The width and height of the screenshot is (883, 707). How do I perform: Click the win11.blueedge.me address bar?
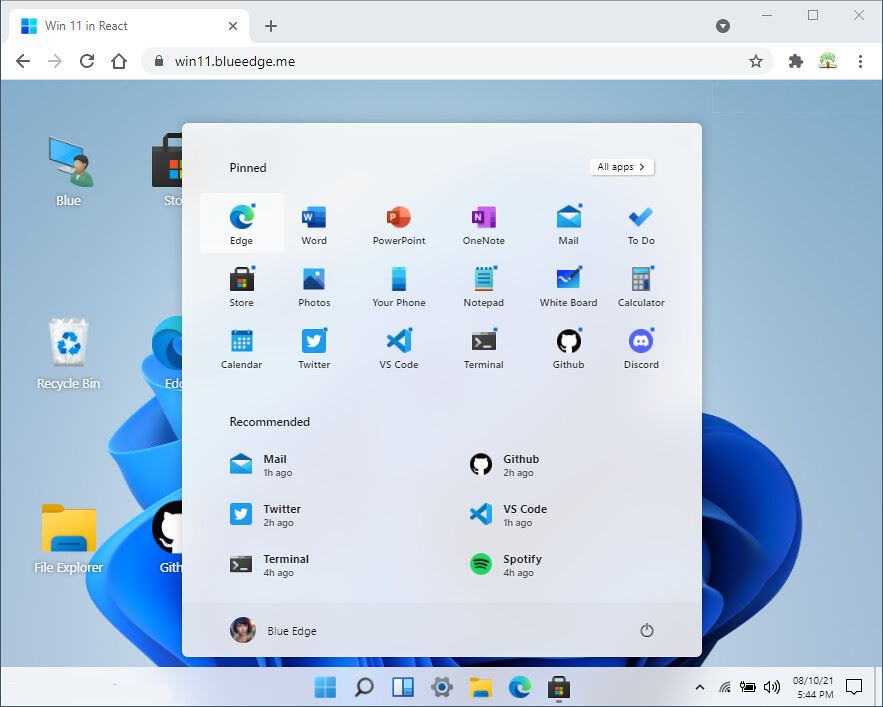(457, 61)
